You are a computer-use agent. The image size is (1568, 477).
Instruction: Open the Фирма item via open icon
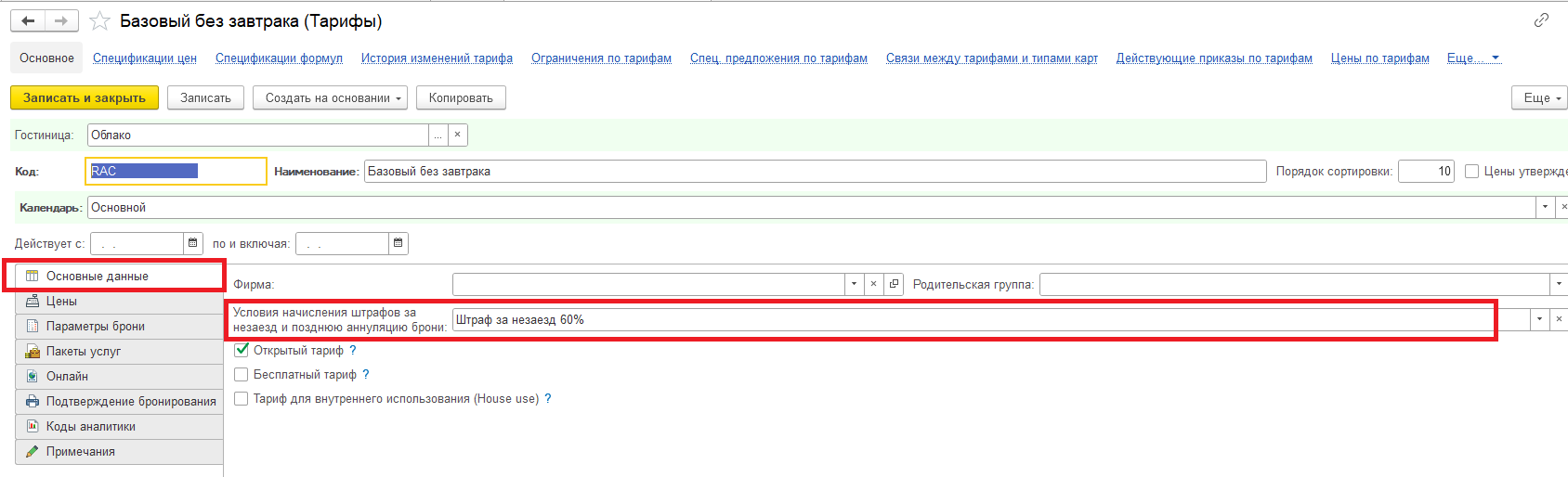893,284
